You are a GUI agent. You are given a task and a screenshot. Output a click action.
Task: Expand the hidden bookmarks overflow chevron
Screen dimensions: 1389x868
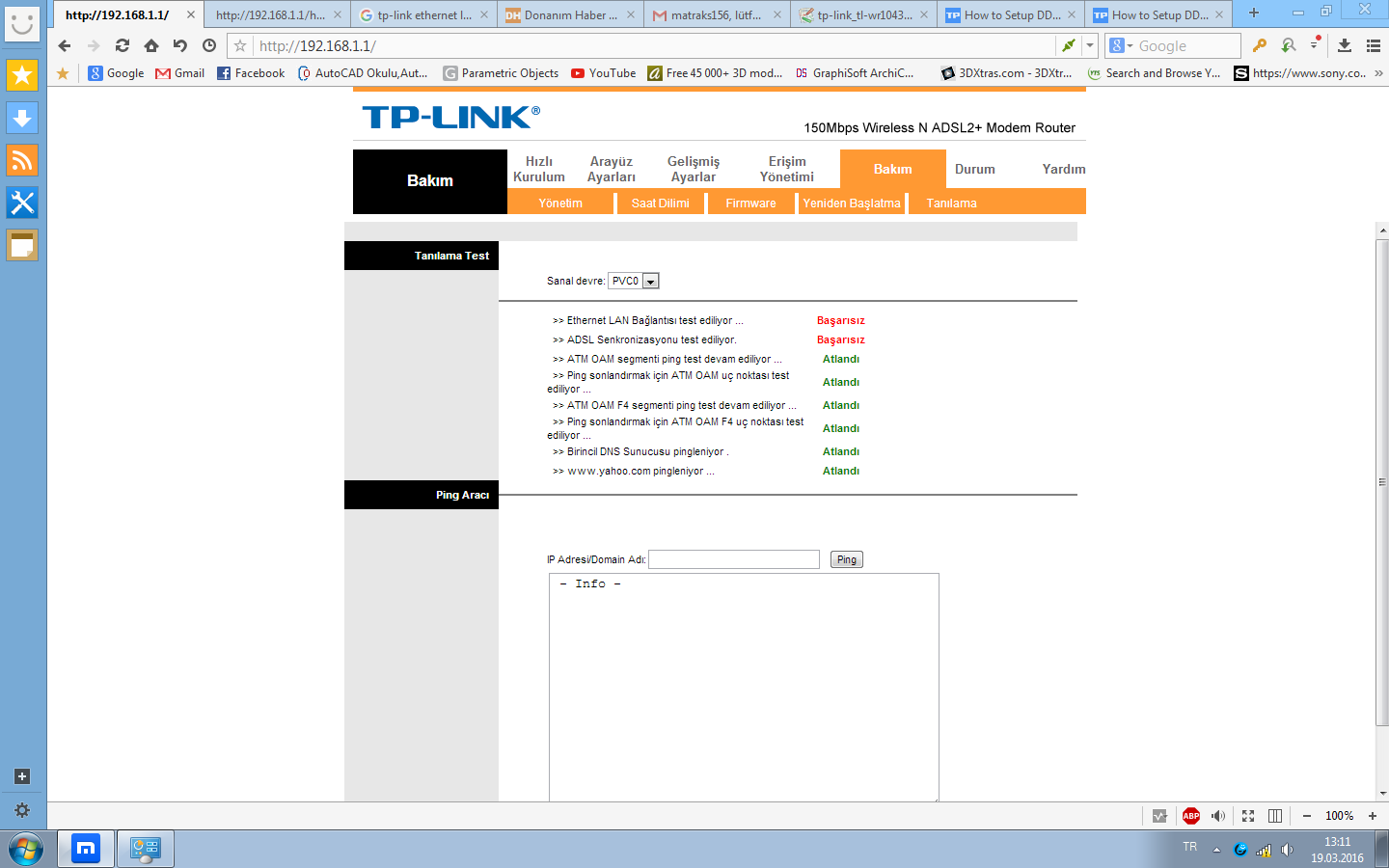point(1378,73)
